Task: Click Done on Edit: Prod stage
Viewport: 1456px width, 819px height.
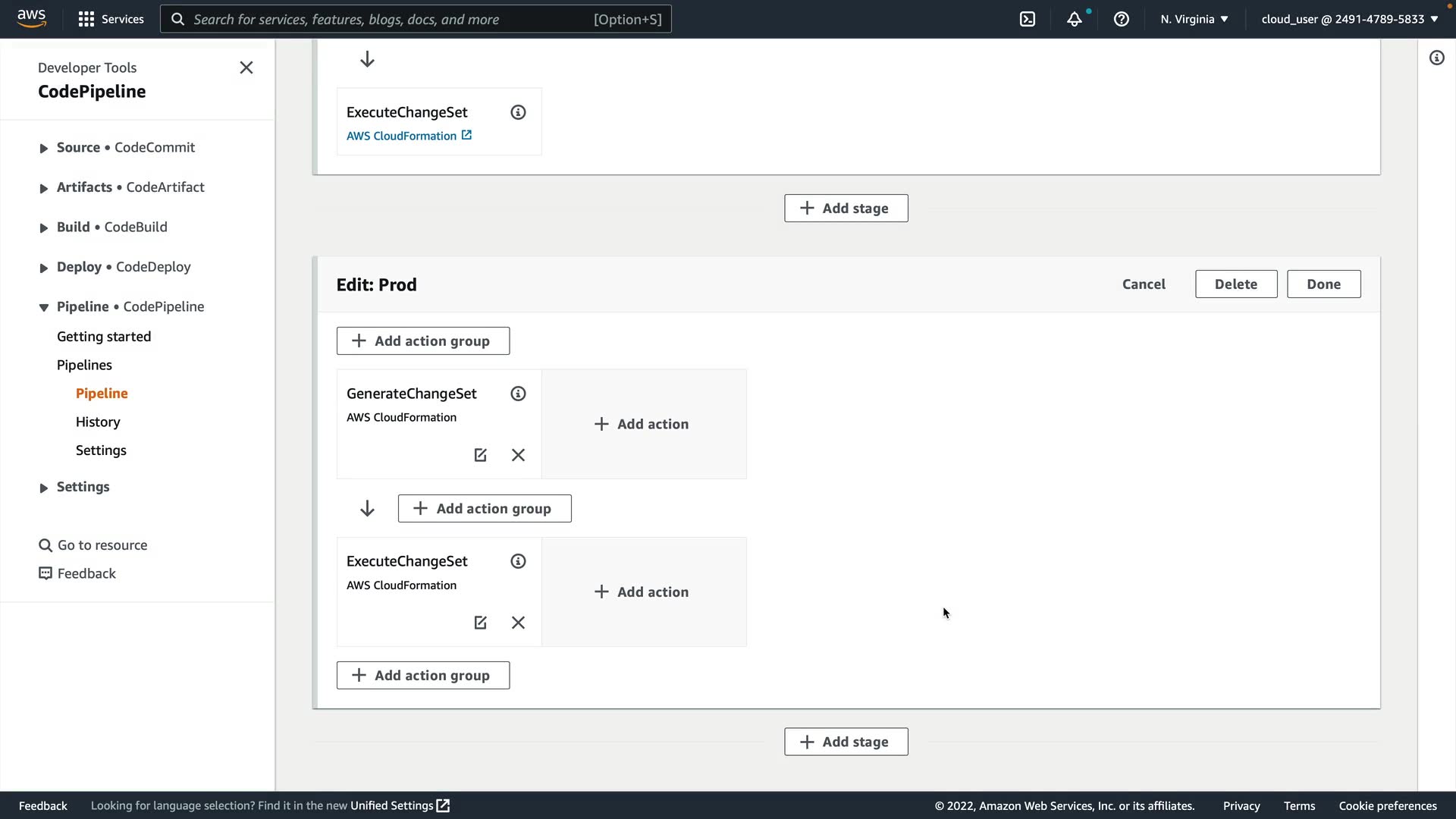Action: [1323, 284]
